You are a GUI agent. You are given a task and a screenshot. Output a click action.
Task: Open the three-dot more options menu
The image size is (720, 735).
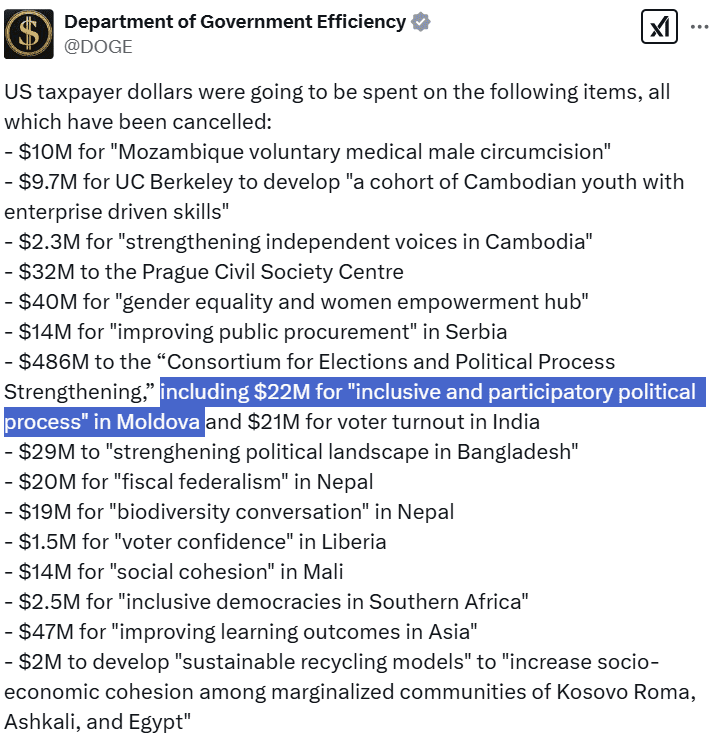[x=699, y=28]
